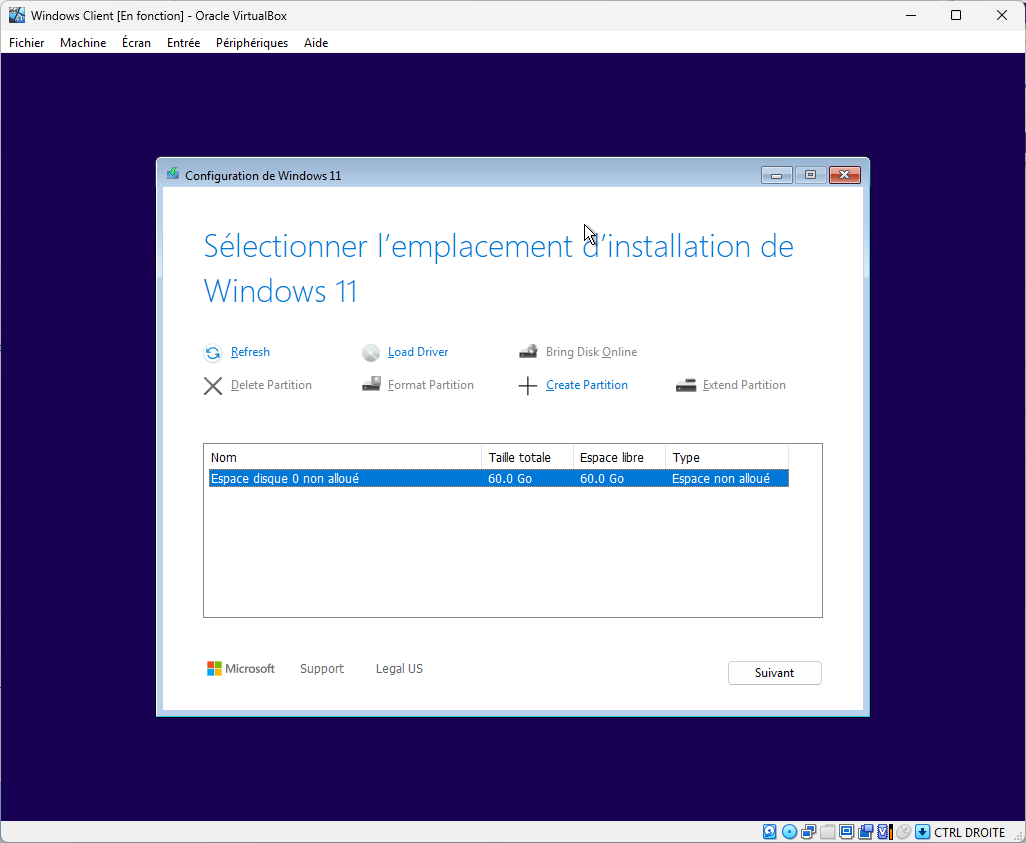Maximize the Windows 11 setup dialog

click(x=810, y=175)
